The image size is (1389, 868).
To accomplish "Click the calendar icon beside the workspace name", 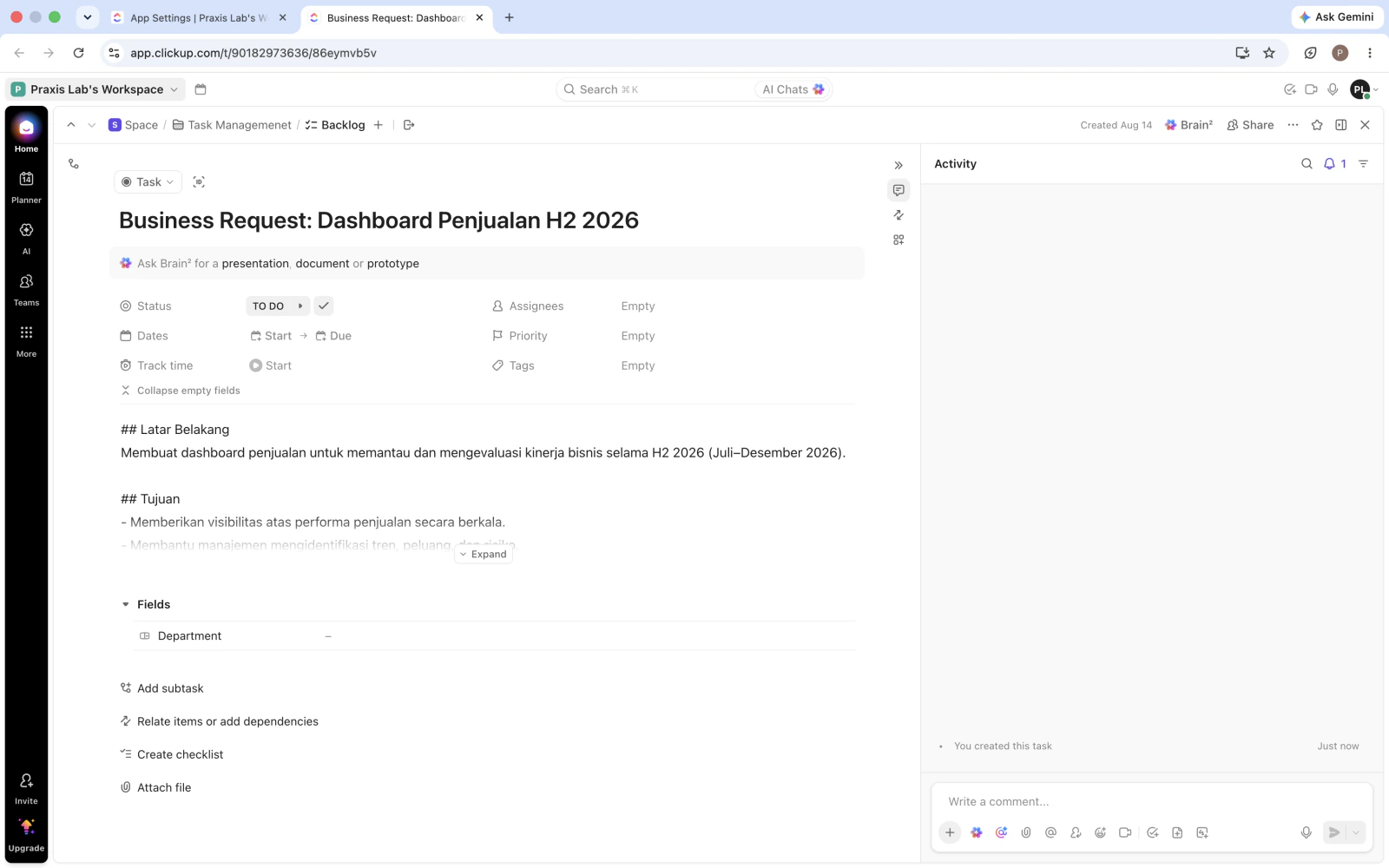I will pos(201,89).
